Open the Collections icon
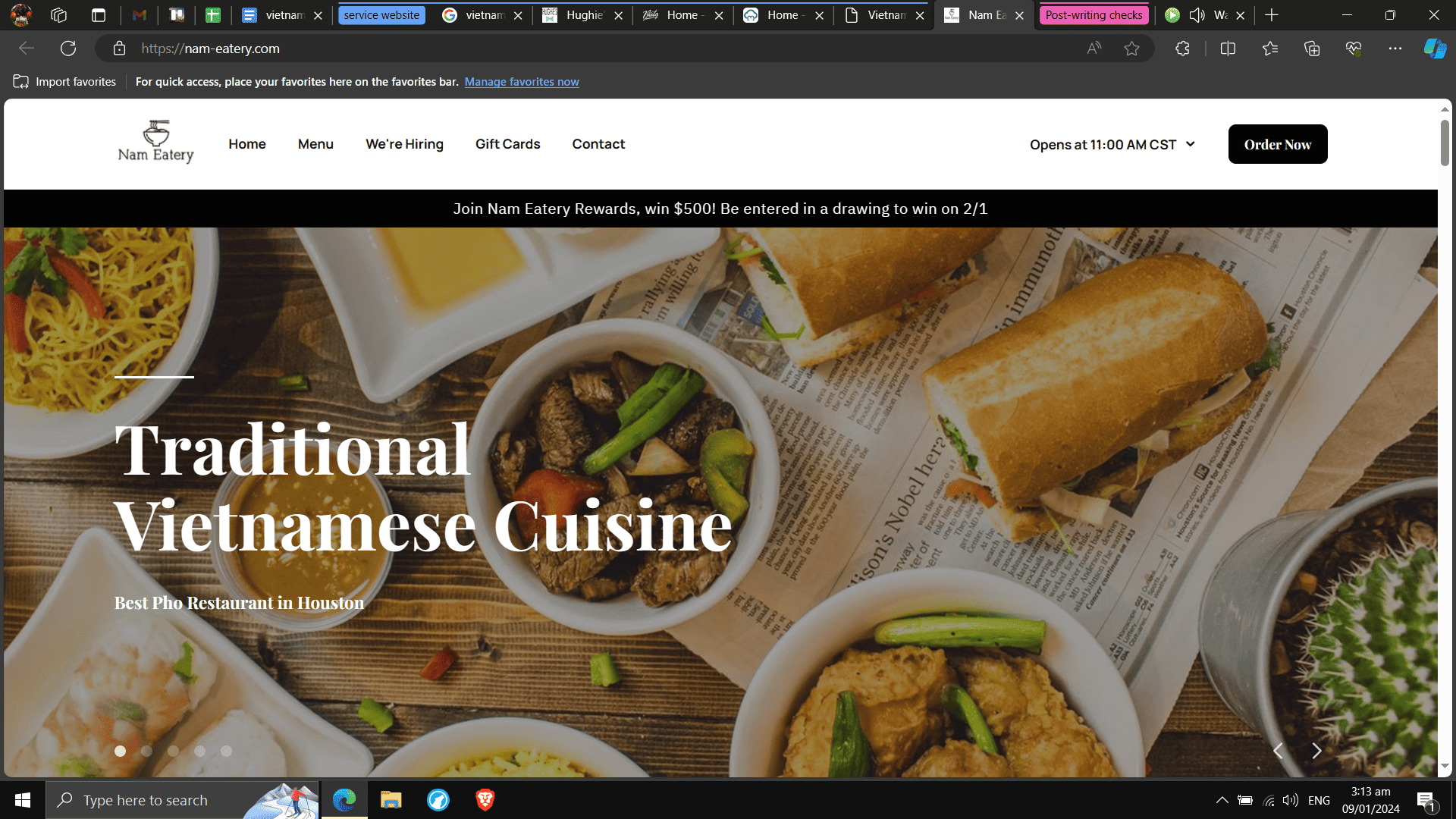The width and height of the screenshot is (1456, 819). coord(1312,49)
